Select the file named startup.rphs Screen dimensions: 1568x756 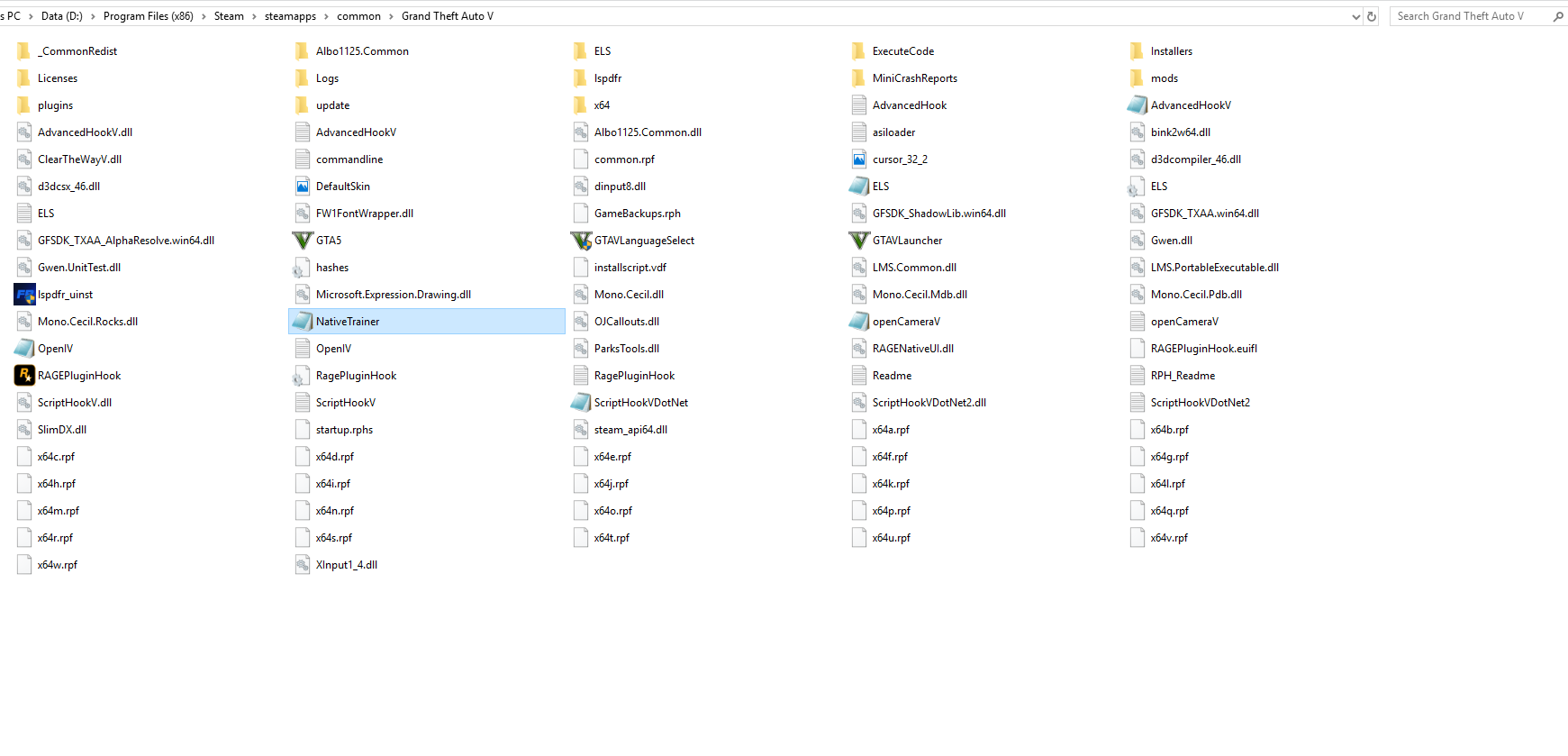click(344, 430)
